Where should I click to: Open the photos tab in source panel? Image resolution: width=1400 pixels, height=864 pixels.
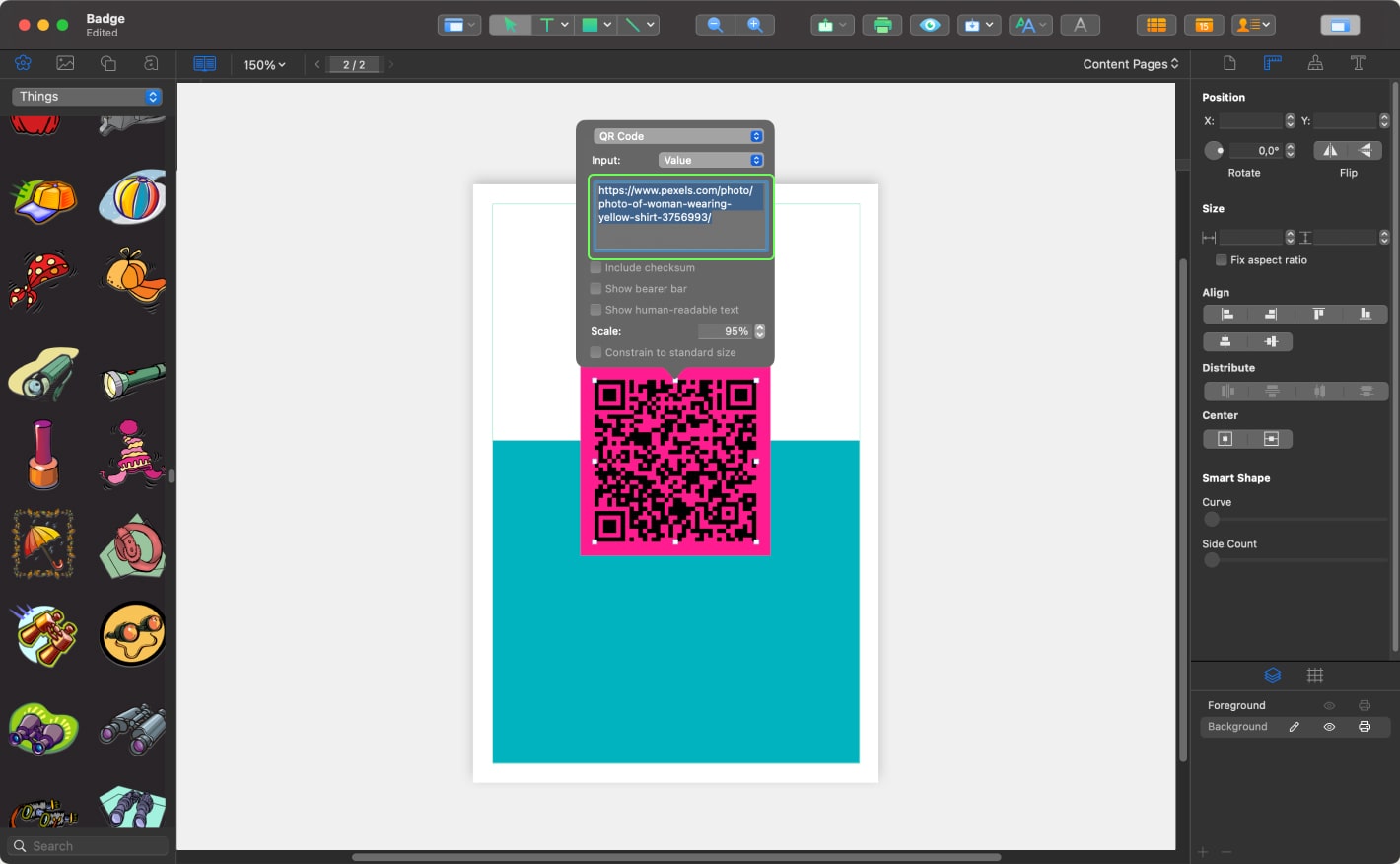[65, 63]
